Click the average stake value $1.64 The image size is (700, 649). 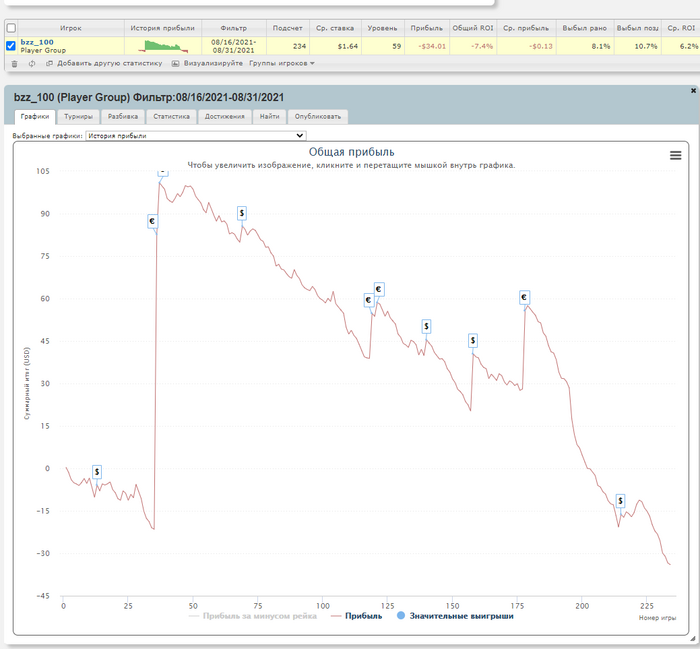tap(347, 46)
